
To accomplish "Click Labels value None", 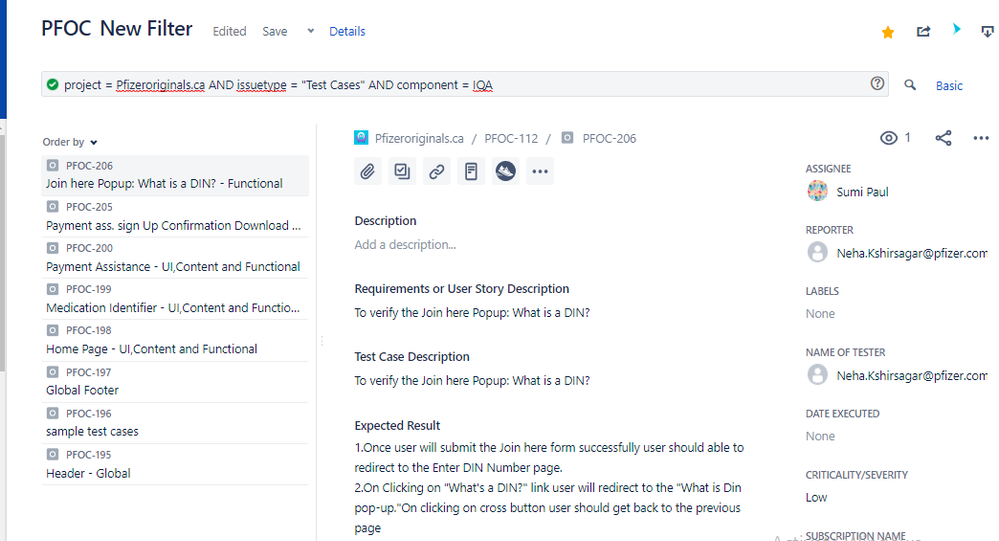I will (820, 314).
